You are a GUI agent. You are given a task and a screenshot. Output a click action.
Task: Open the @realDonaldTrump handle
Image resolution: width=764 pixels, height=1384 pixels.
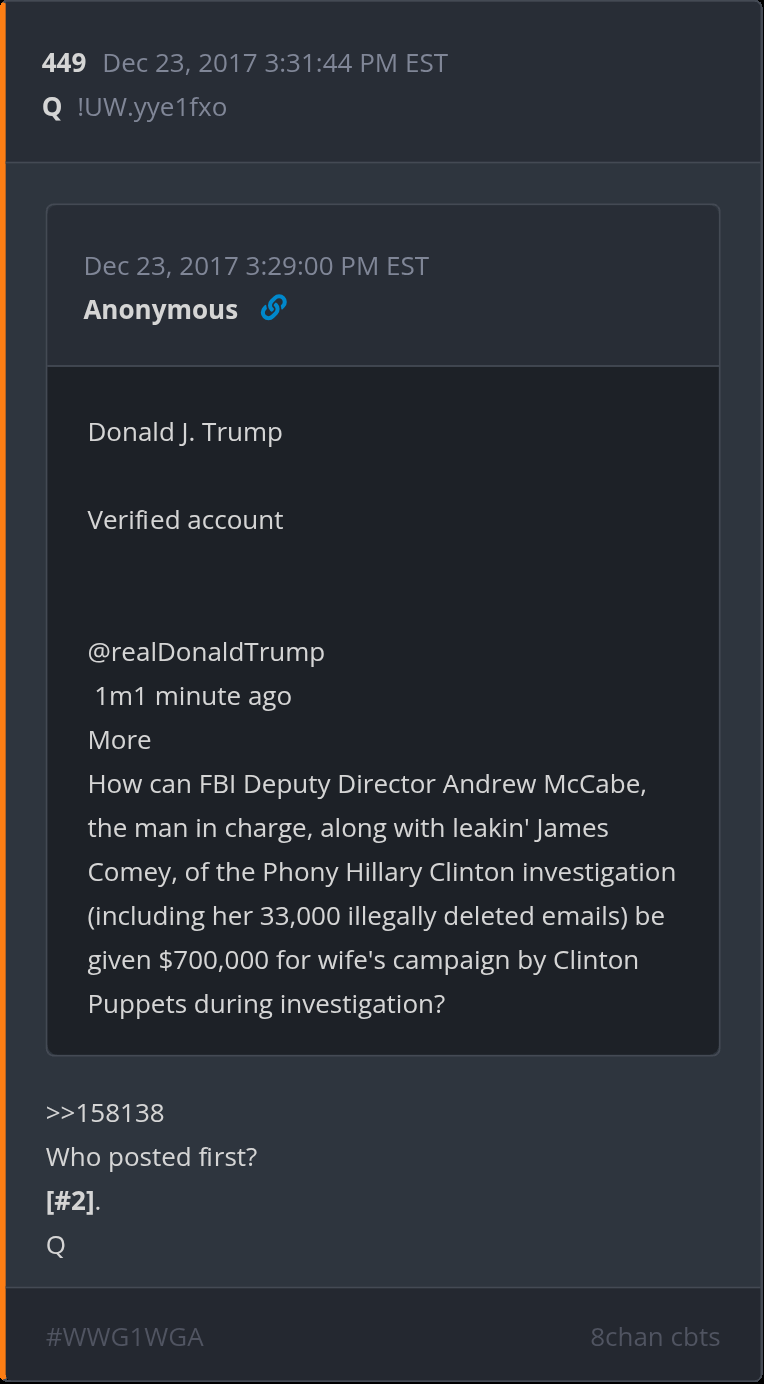(x=206, y=652)
